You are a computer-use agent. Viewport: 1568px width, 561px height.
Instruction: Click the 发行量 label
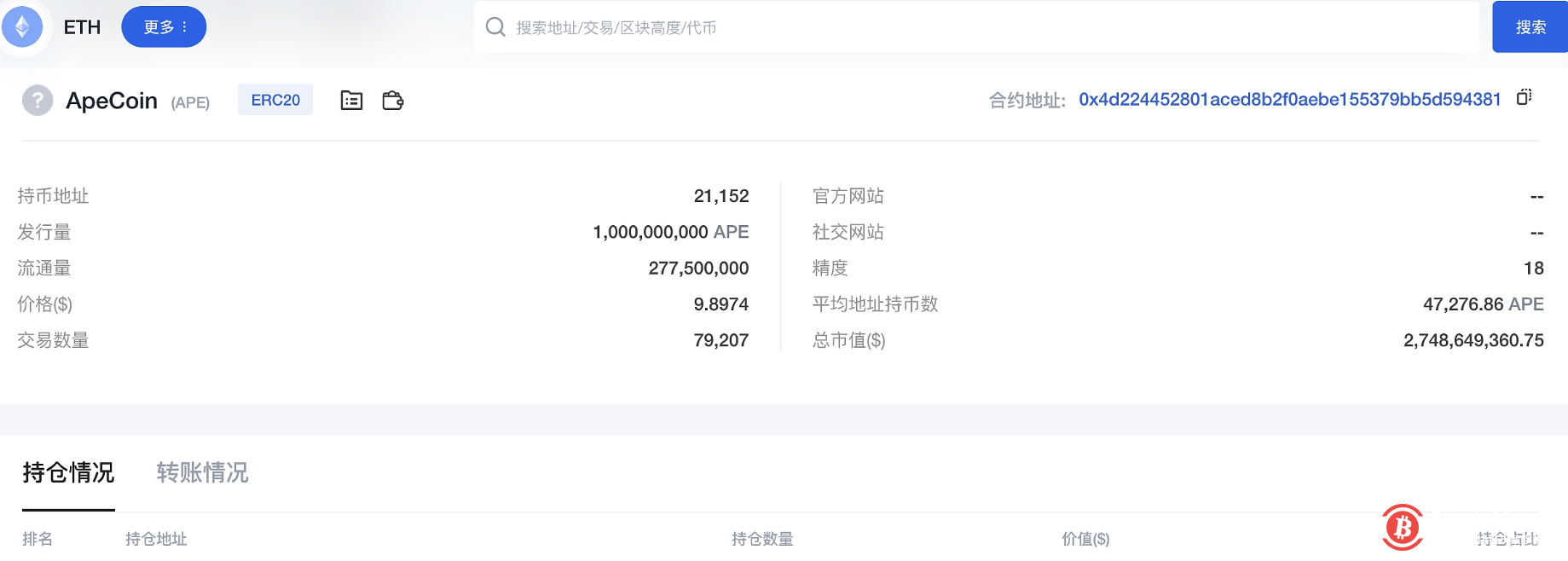click(44, 232)
